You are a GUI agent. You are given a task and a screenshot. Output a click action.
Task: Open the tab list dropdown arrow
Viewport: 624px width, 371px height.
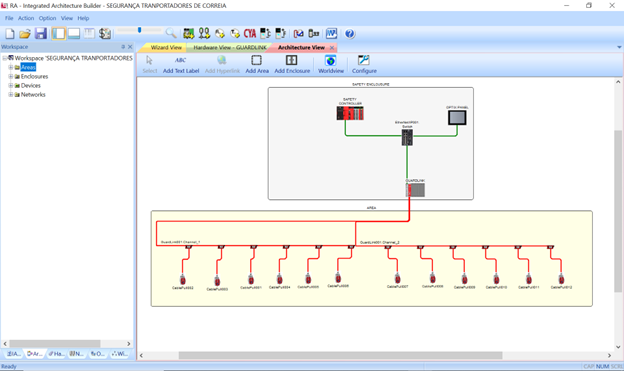click(x=619, y=47)
